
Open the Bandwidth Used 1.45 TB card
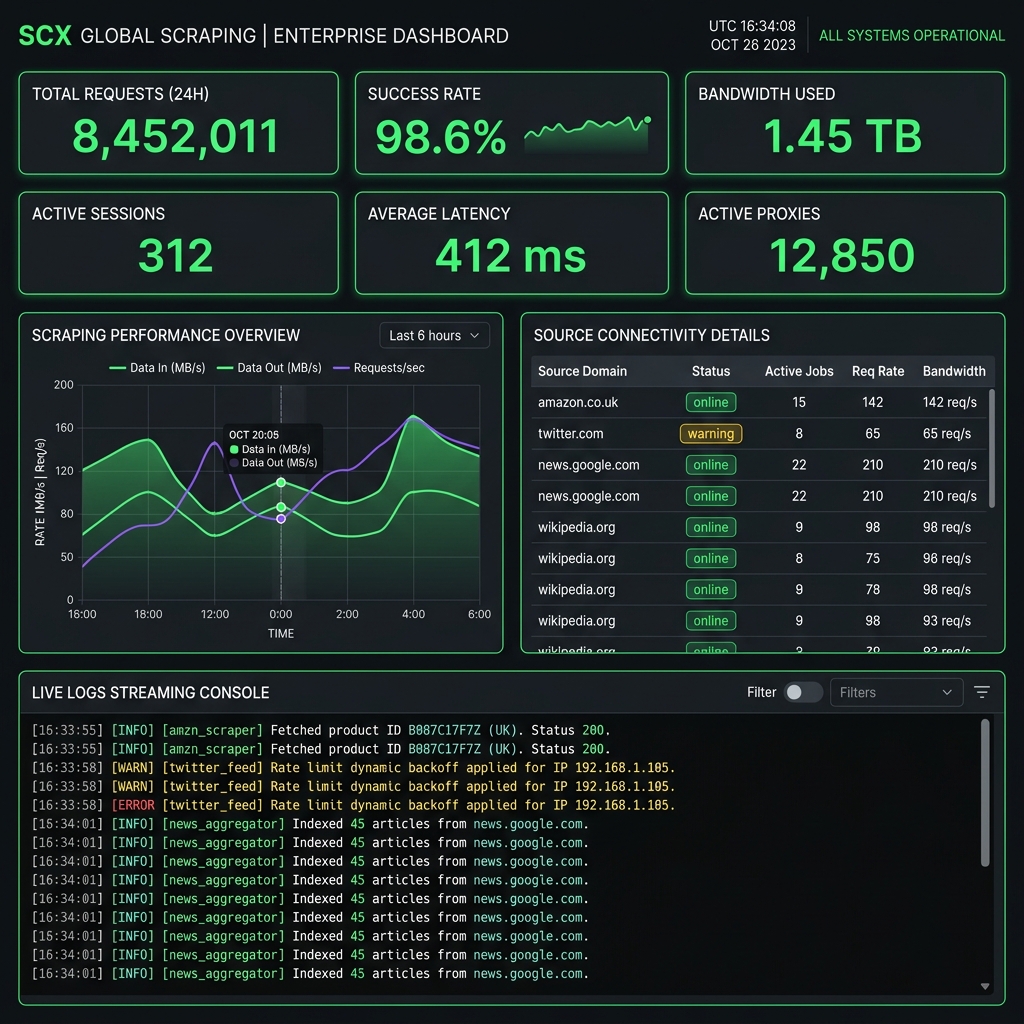[x=844, y=123]
